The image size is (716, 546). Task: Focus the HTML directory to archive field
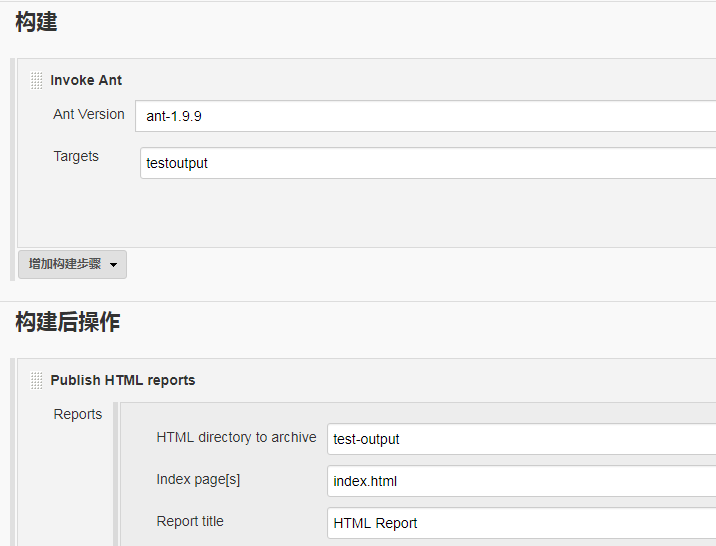521,439
